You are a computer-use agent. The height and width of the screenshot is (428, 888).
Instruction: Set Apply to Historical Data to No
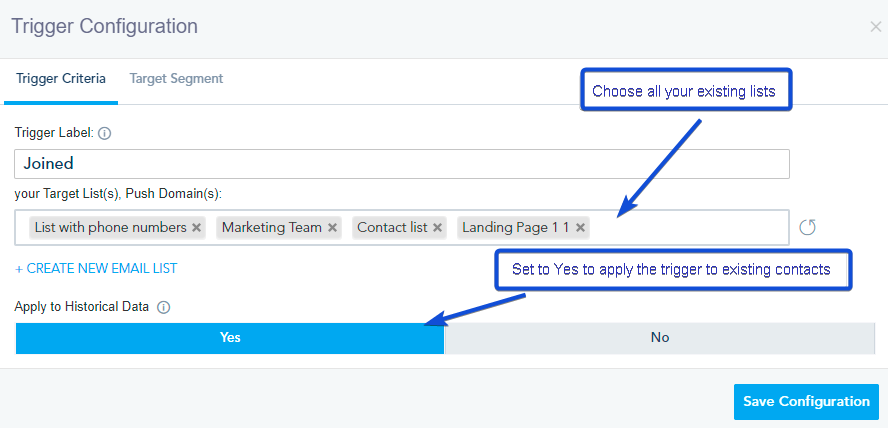pyautogui.click(x=660, y=338)
